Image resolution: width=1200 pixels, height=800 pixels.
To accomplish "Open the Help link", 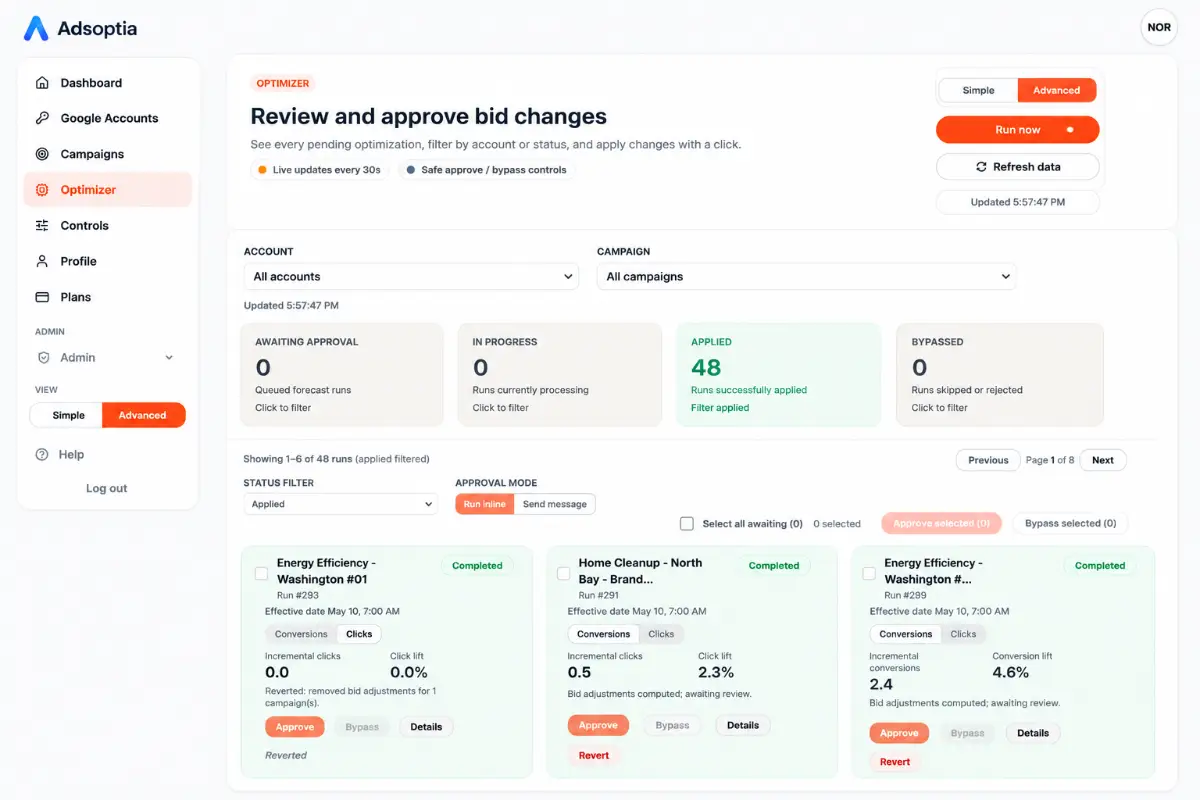I will pyautogui.click(x=71, y=454).
